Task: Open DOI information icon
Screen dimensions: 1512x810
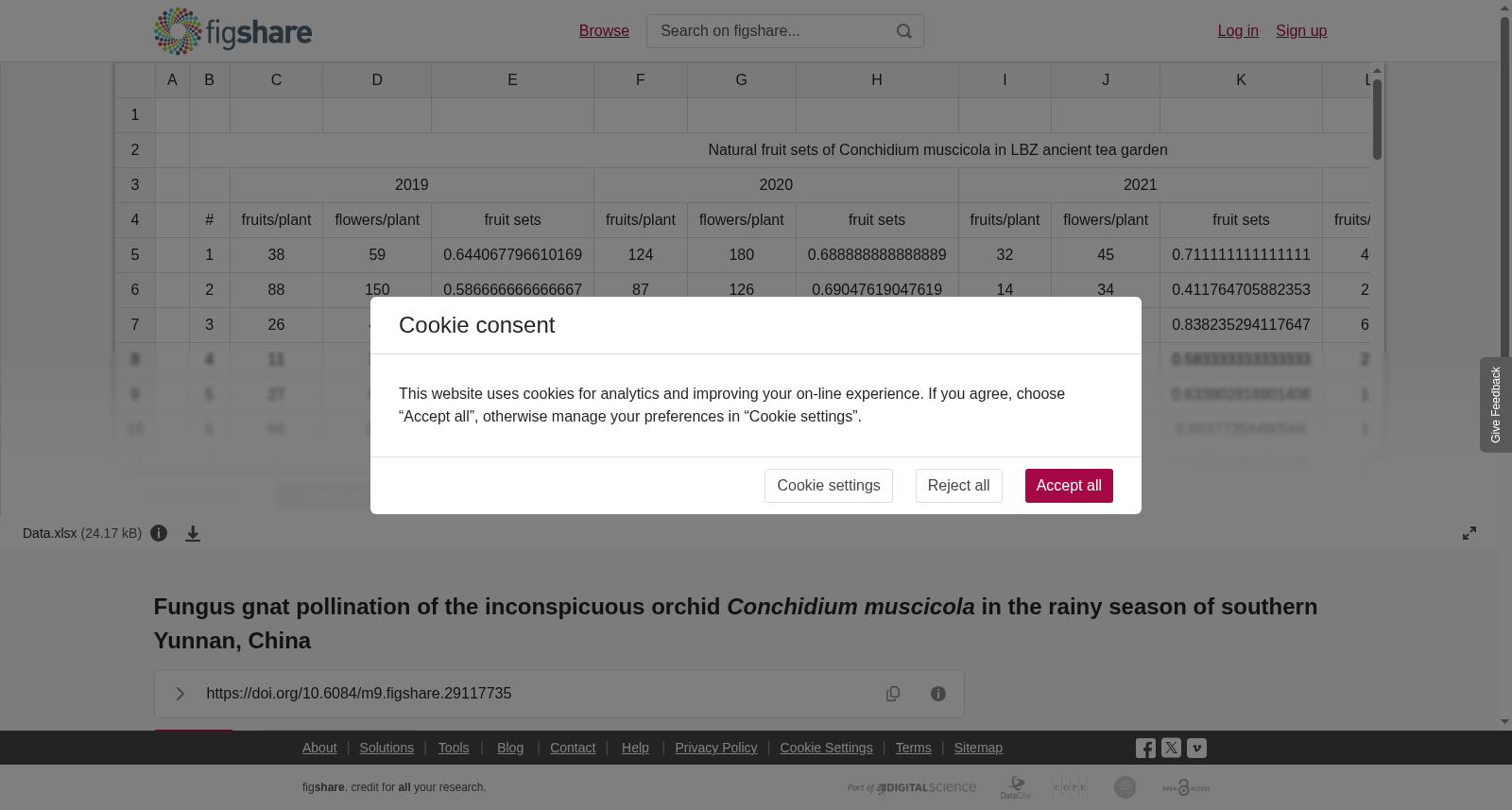Action: tap(938, 694)
